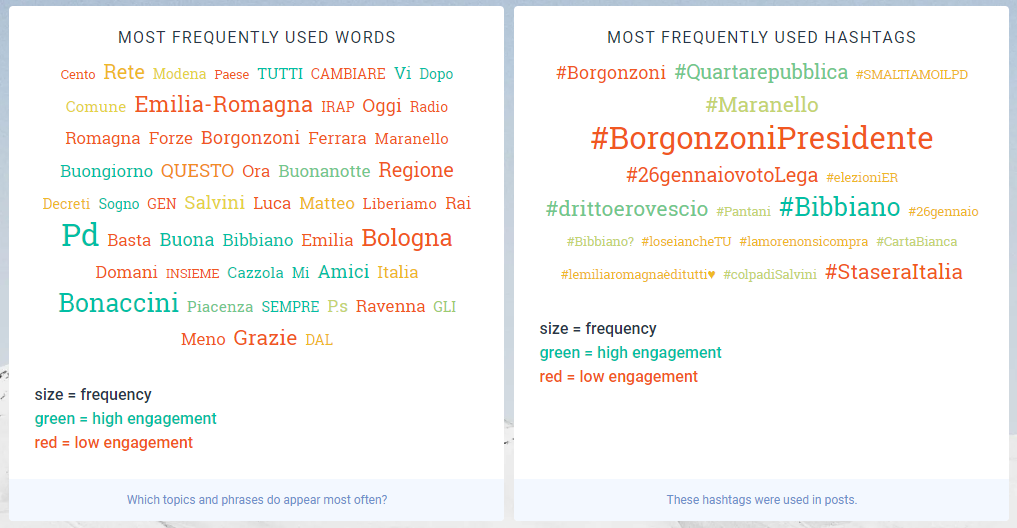This screenshot has width=1017, height=528.
Task: Click the '#StaseraItalia' hashtag
Action: [x=893, y=272]
